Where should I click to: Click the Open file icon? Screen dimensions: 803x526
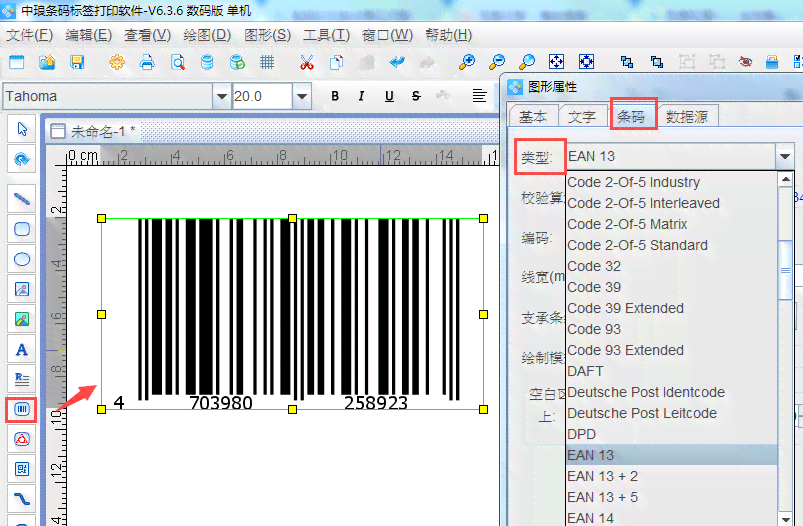47,62
